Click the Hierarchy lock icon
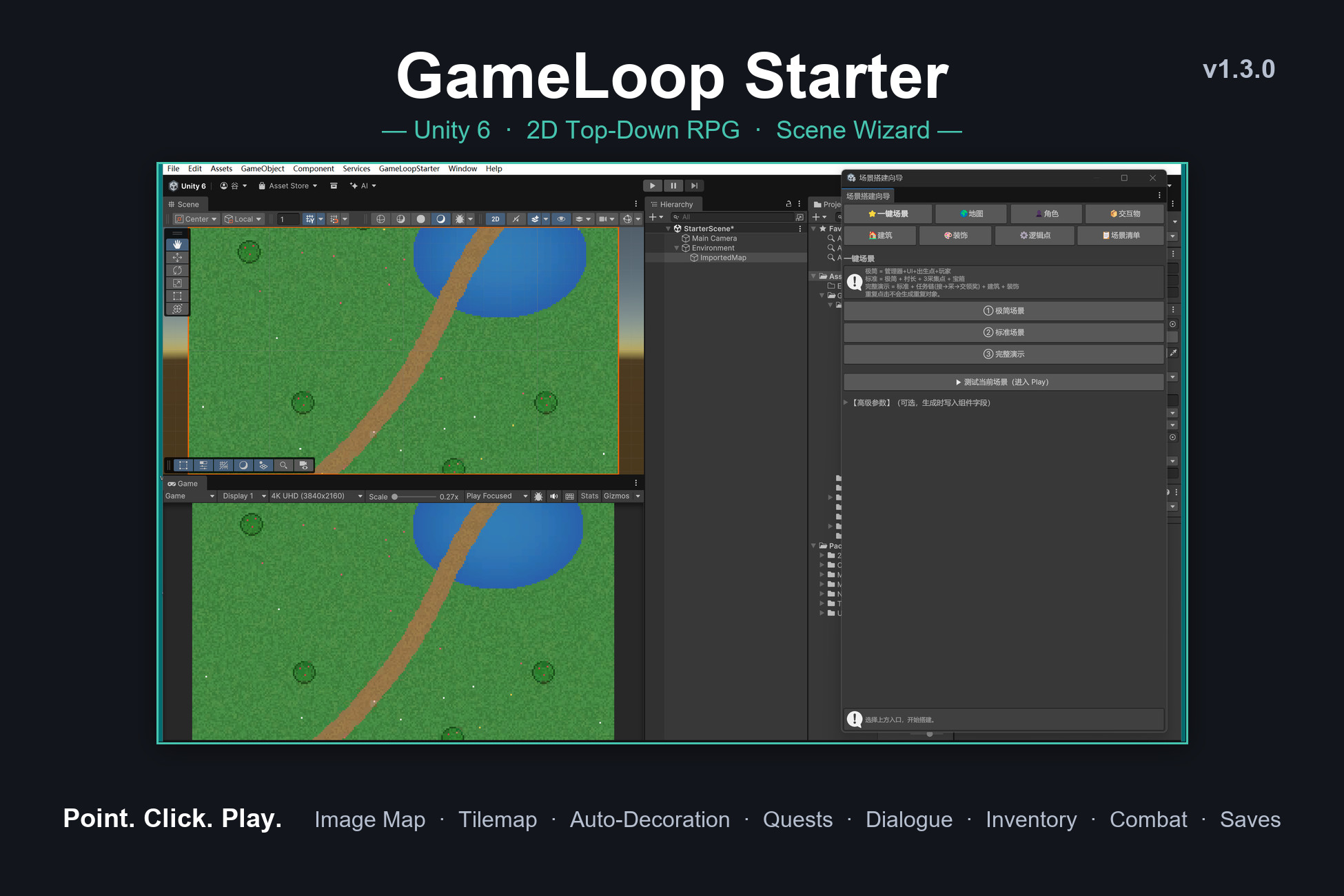The image size is (1344, 896). tap(788, 204)
